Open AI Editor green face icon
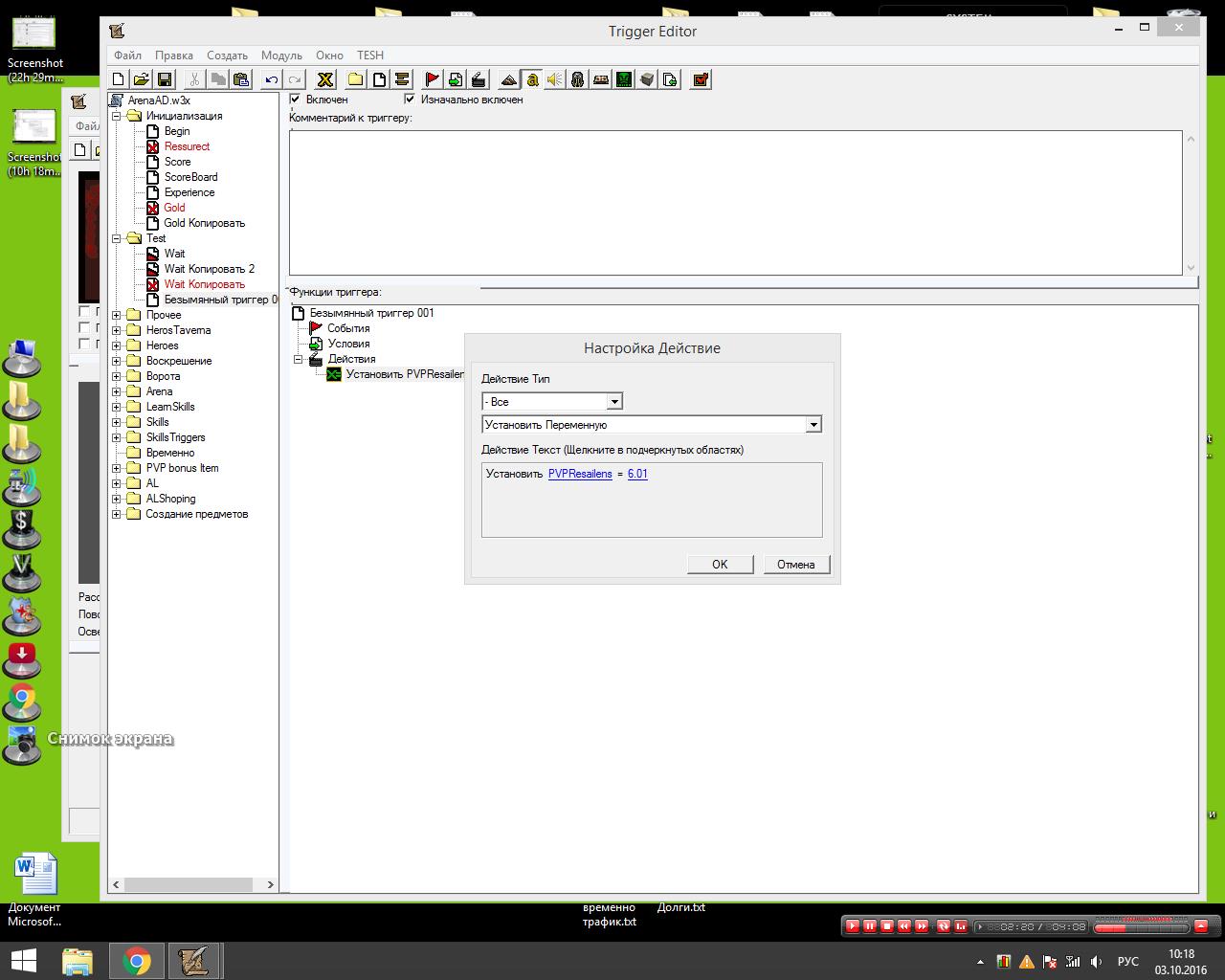The image size is (1225, 980). pos(624,79)
